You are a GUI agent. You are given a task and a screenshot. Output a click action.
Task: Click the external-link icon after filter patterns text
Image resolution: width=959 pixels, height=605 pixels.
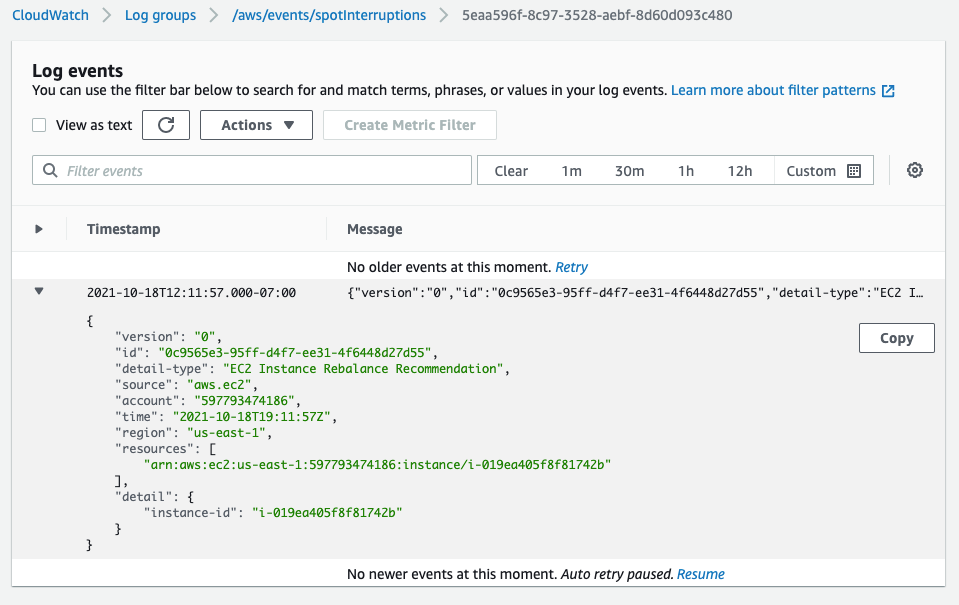pyautogui.click(x=888, y=90)
